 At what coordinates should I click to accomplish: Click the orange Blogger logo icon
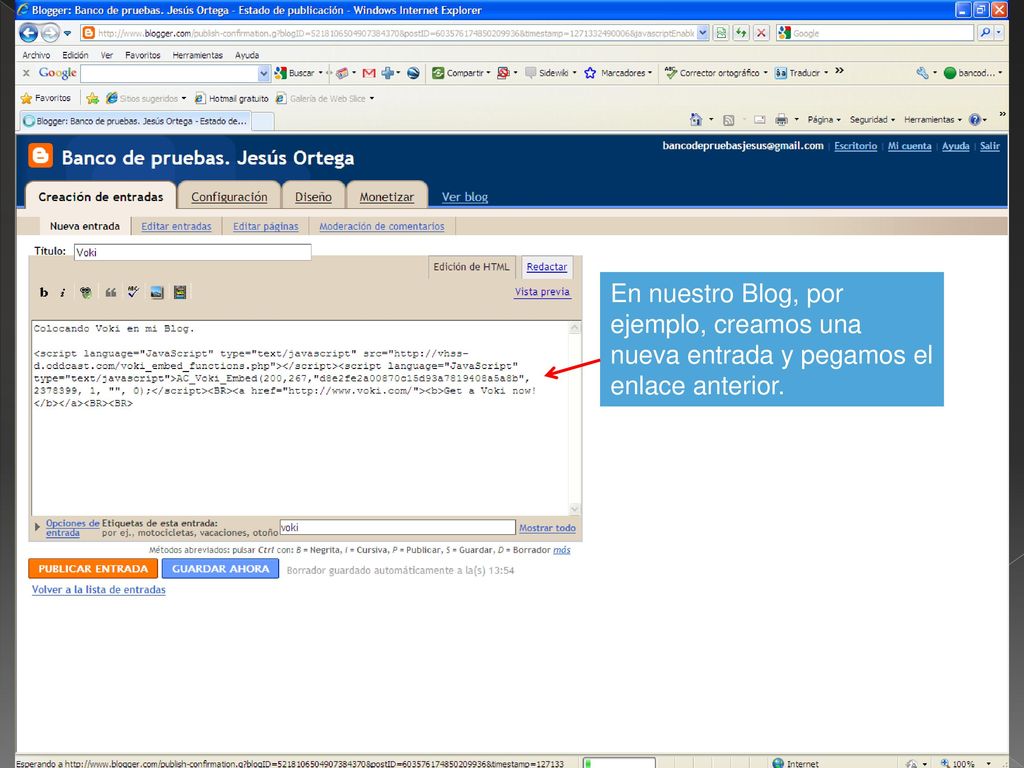pos(40,156)
